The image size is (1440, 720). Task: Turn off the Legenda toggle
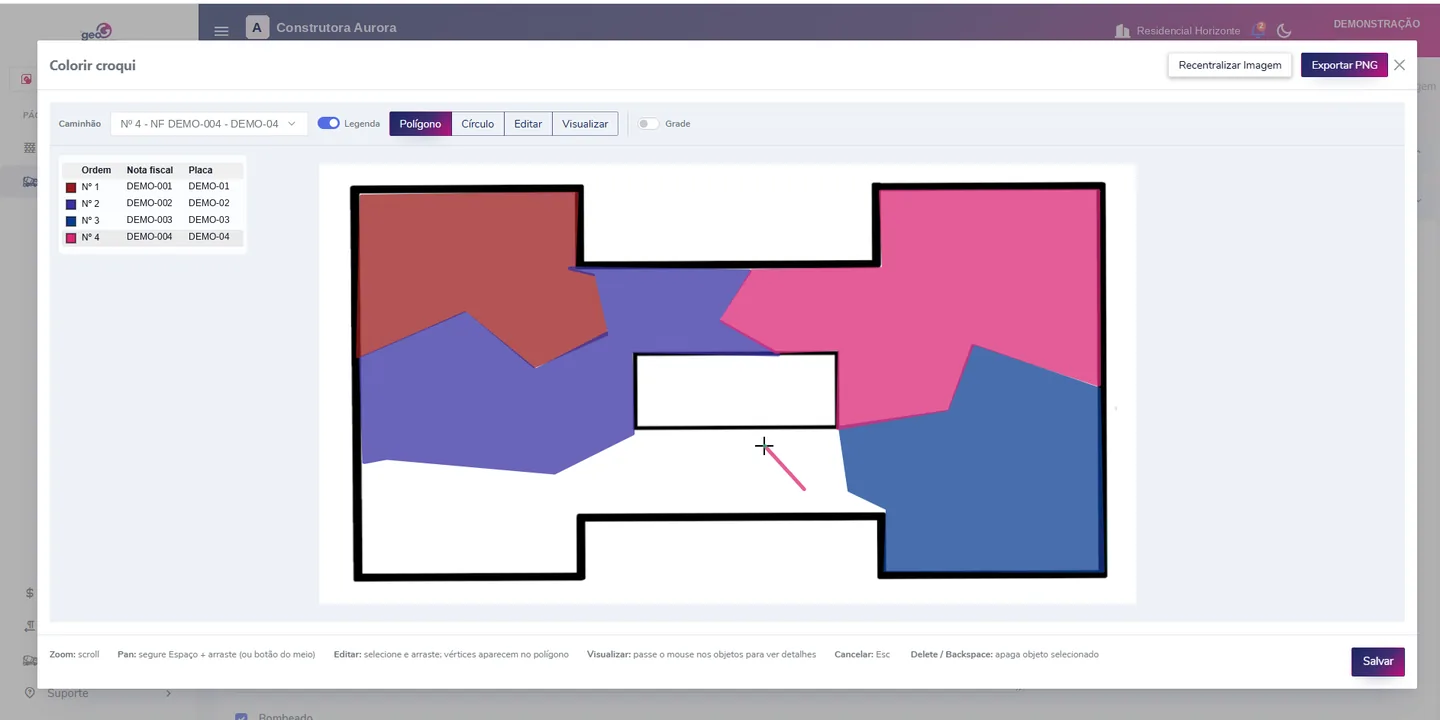tap(329, 123)
